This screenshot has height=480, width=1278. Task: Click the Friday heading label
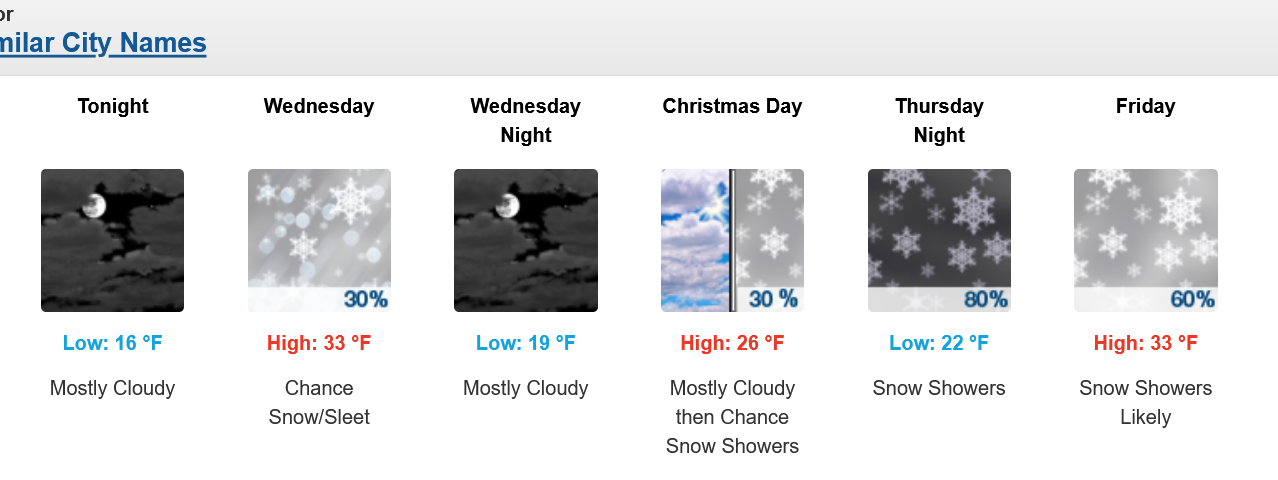(1146, 106)
